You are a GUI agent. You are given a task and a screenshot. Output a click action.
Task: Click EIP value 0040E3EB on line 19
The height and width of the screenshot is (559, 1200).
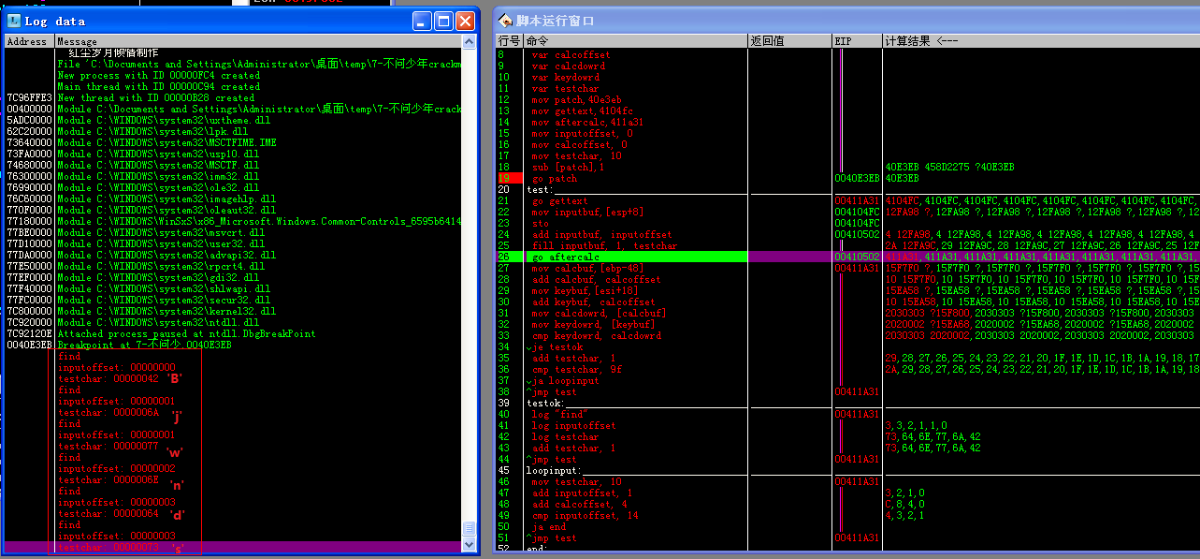(855, 178)
